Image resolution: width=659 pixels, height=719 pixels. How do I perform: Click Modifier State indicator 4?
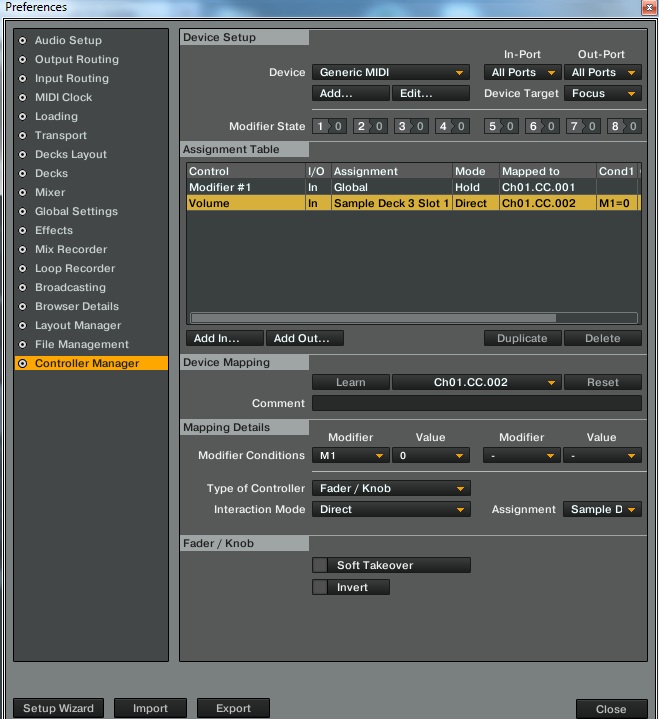[452, 126]
